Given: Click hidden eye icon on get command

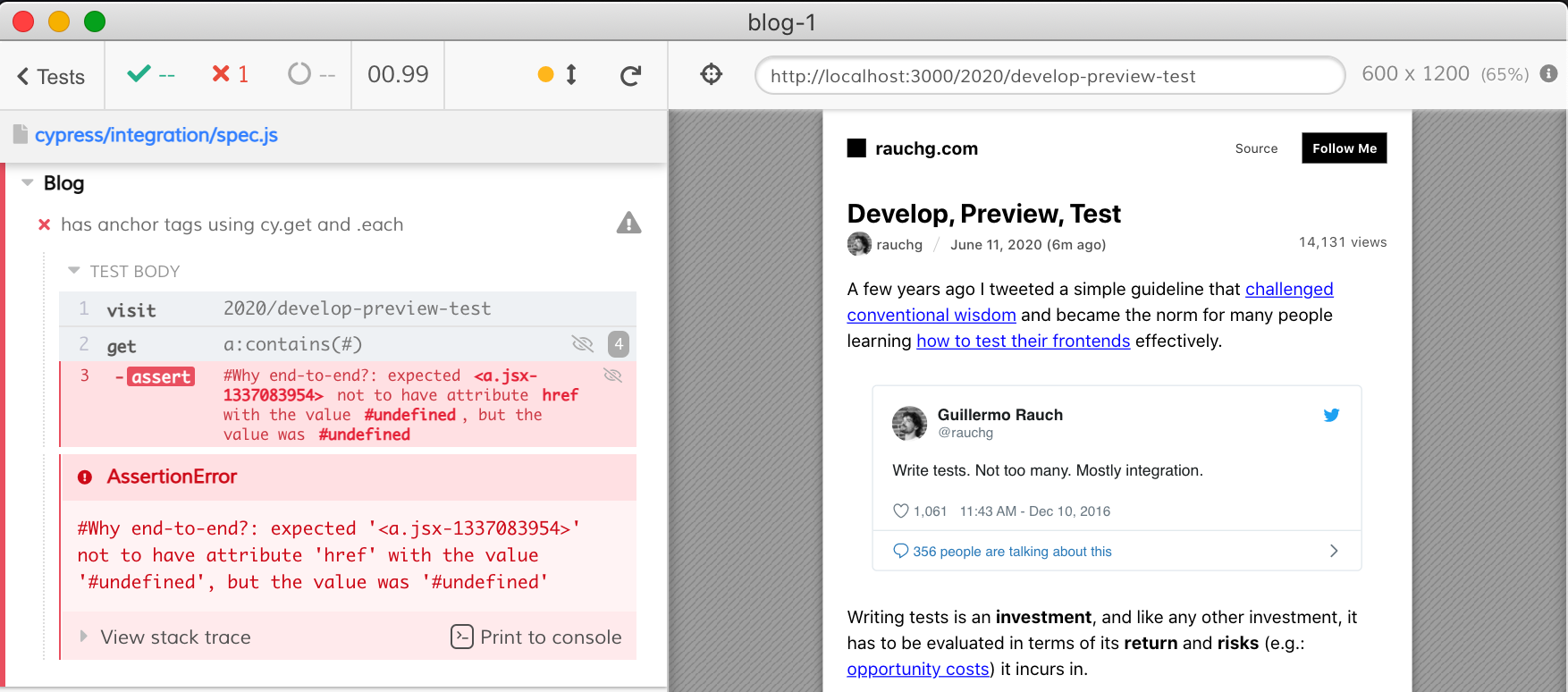Looking at the screenshot, I should 583,344.
